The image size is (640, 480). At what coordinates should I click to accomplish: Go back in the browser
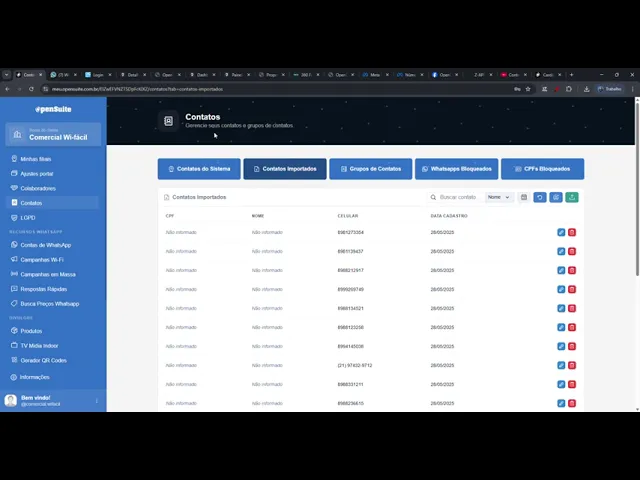point(7,89)
